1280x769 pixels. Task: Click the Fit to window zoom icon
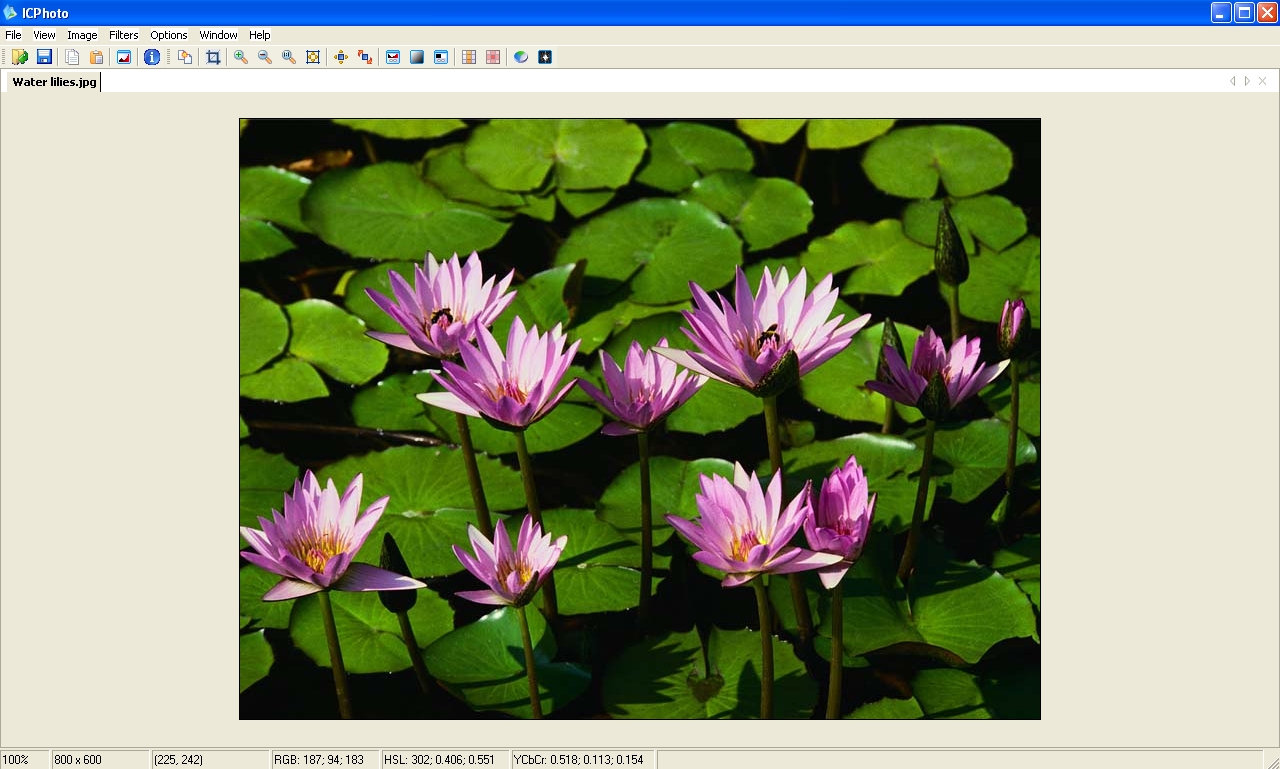[313, 57]
